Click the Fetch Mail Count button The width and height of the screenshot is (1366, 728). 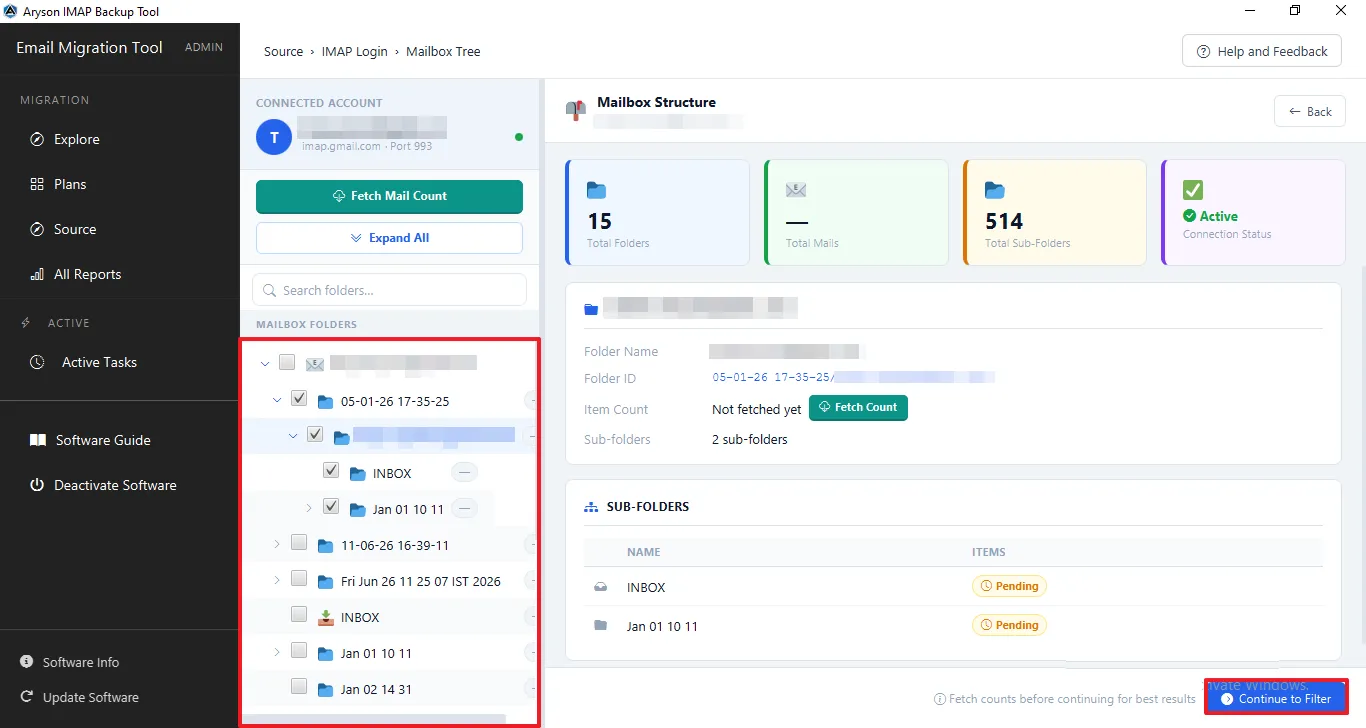click(389, 196)
